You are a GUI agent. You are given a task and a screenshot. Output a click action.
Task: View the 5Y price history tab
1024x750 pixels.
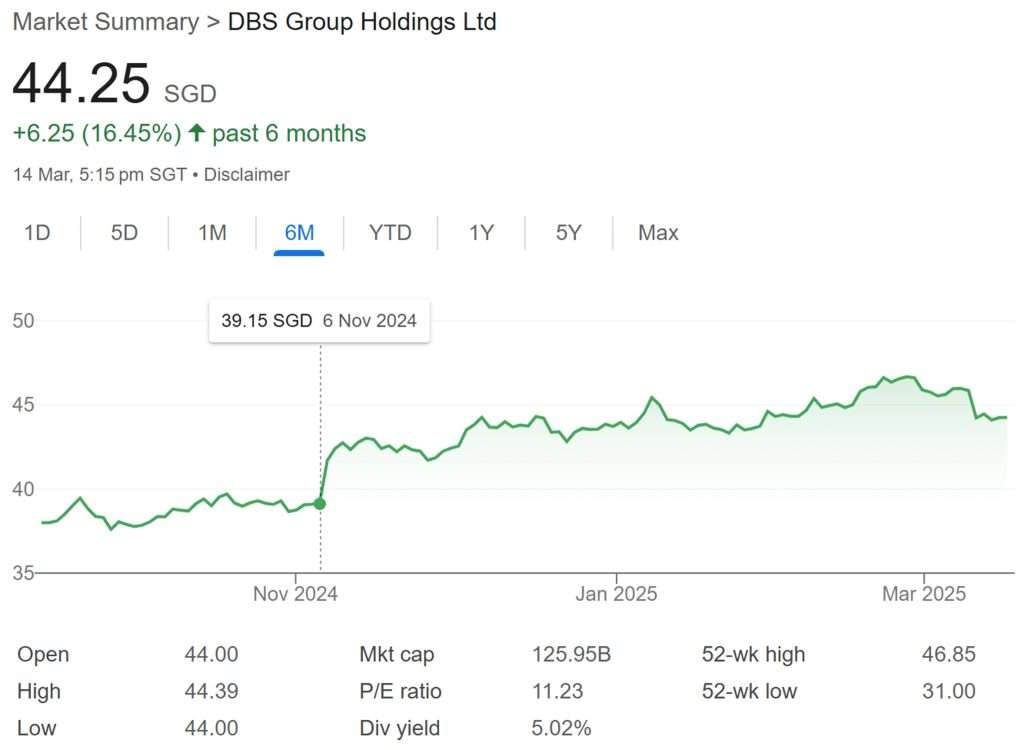[568, 233]
